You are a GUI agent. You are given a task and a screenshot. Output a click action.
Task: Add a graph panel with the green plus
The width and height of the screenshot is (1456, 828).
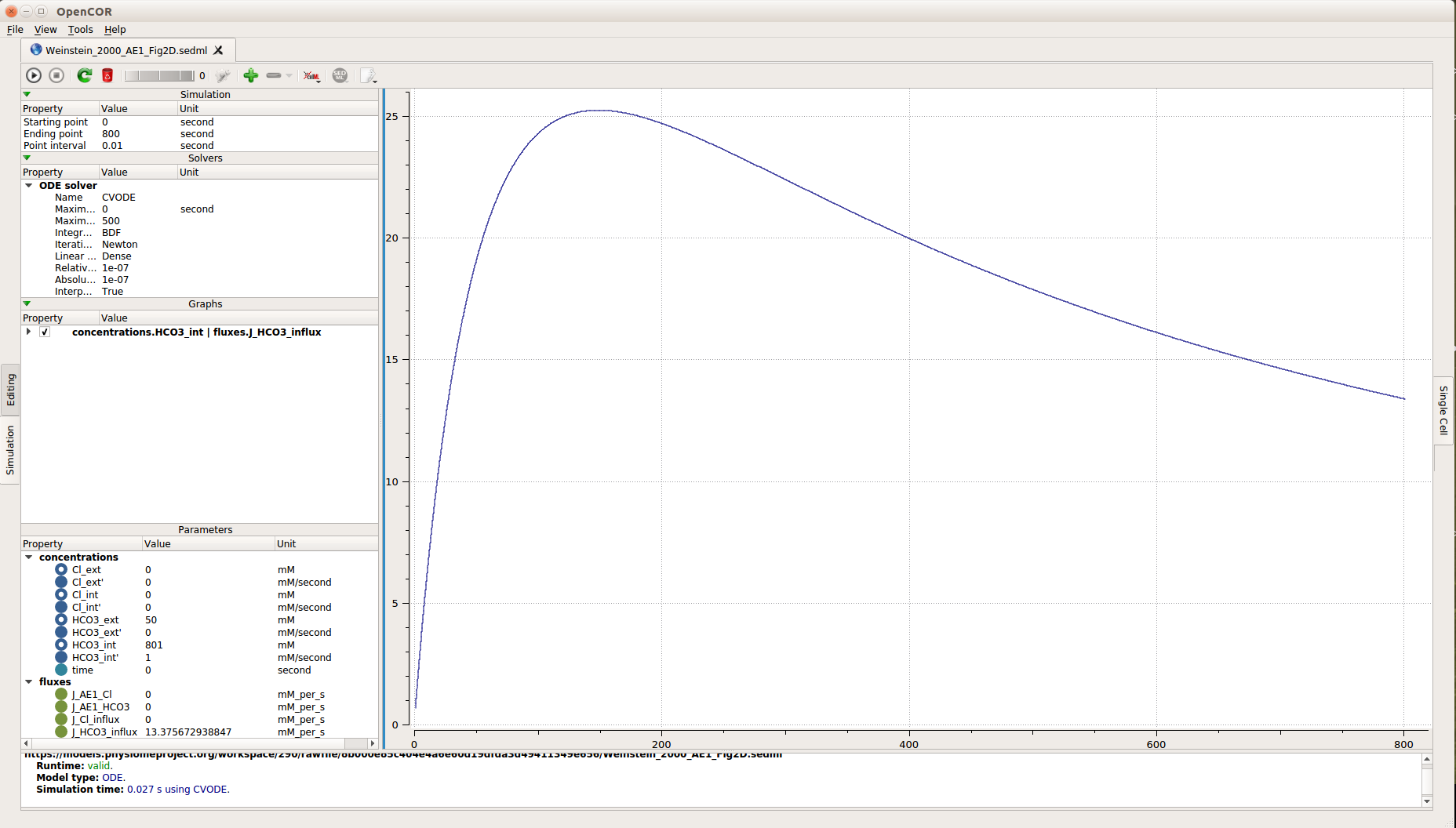tap(251, 75)
